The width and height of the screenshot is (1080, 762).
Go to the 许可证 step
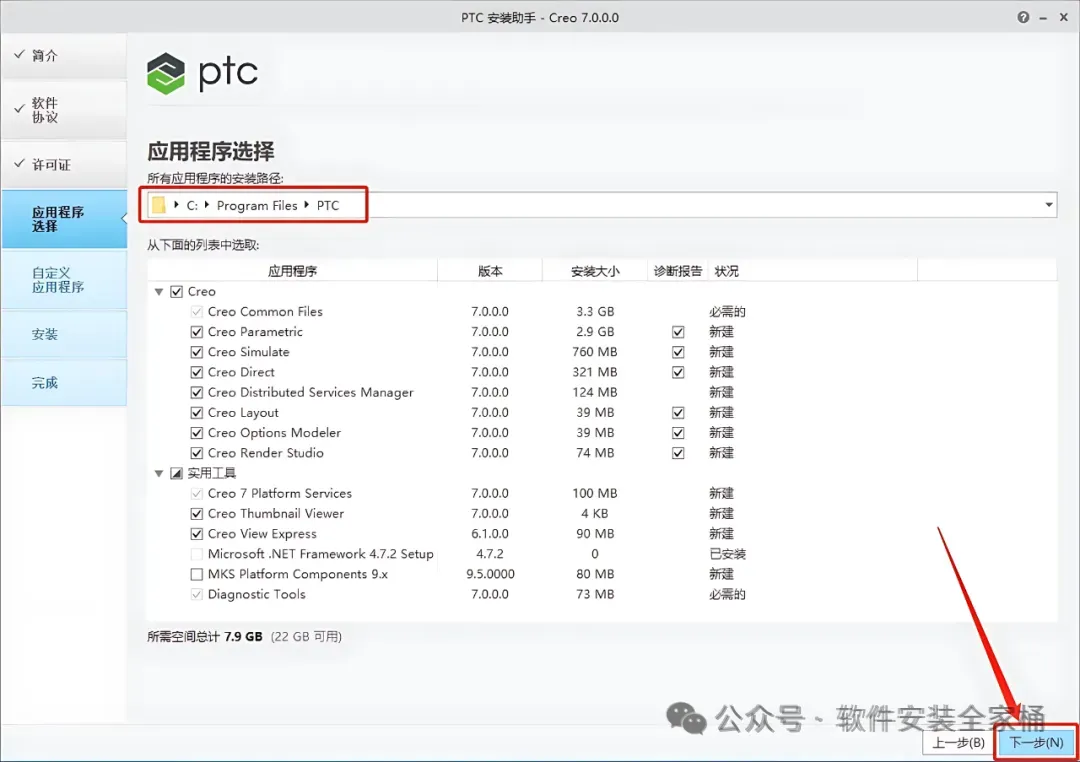tap(64, 165)
